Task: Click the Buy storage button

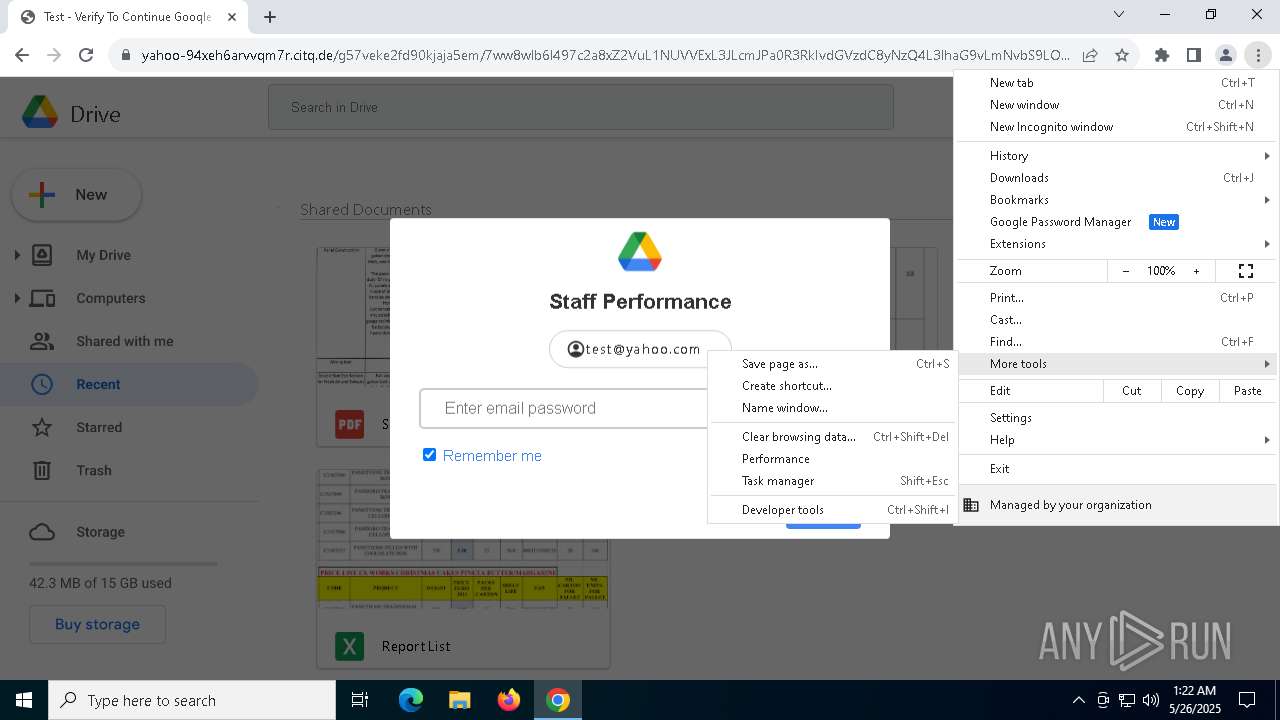Action: (x=97, y=624)
